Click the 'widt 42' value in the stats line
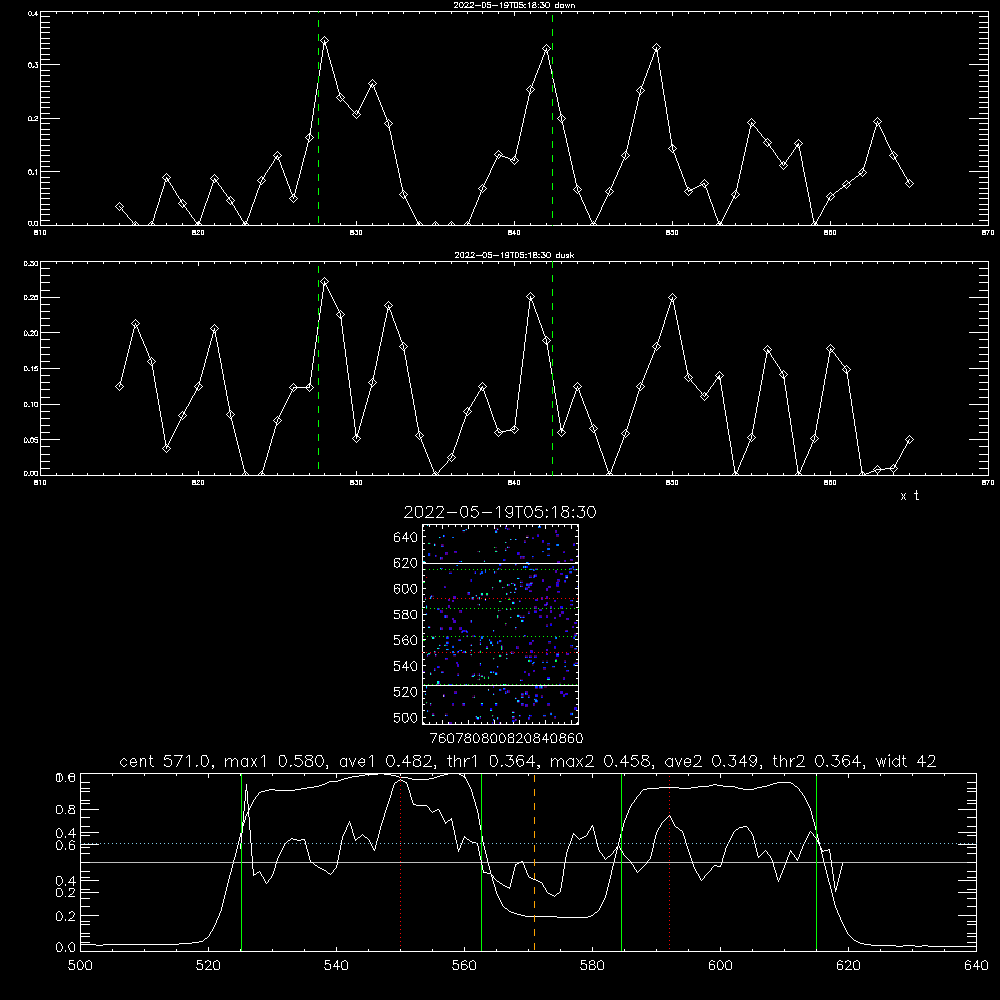Viewport: 1000px width, 1000px height. 906,761
